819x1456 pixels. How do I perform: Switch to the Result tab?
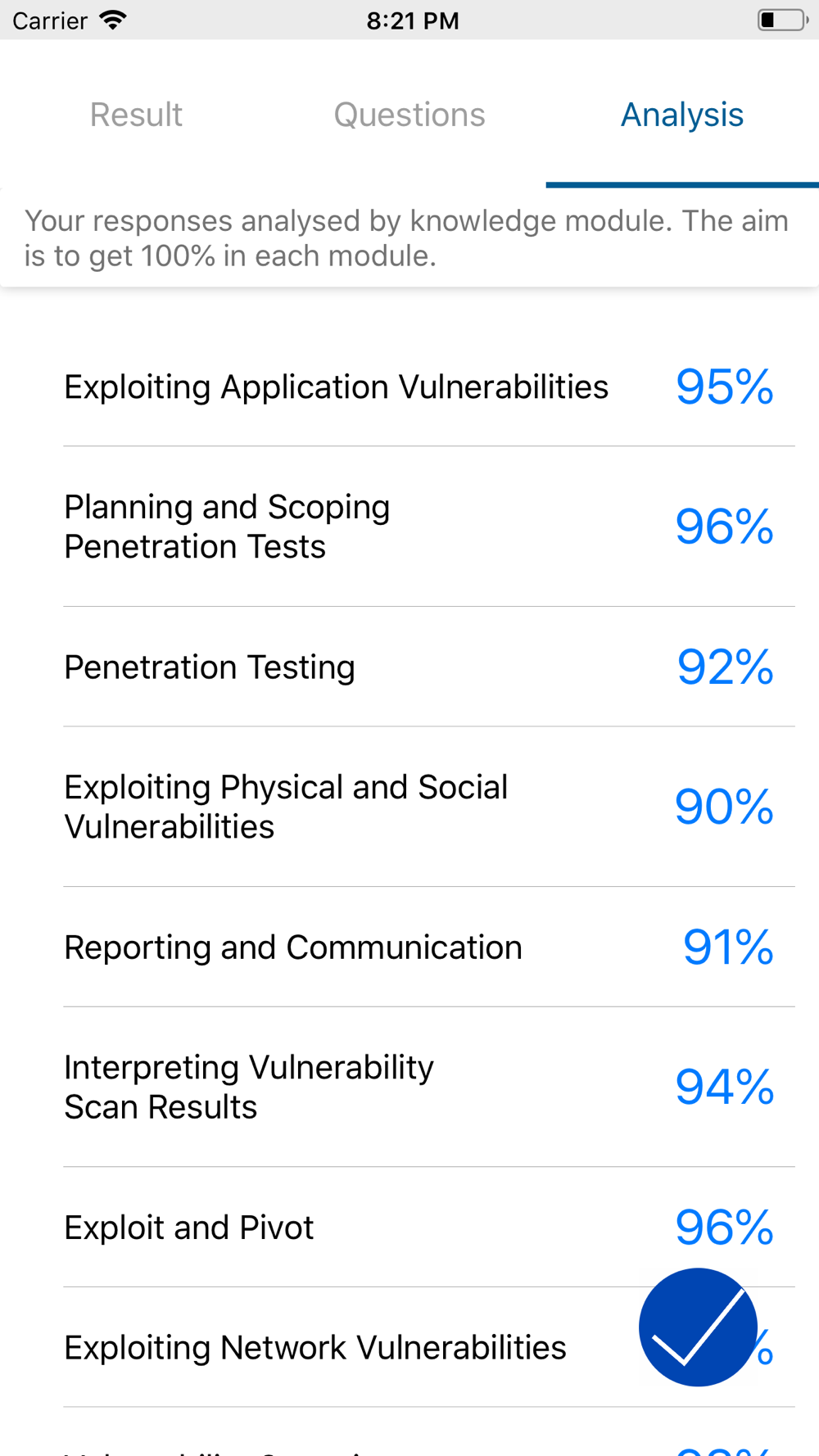[136, 115]
